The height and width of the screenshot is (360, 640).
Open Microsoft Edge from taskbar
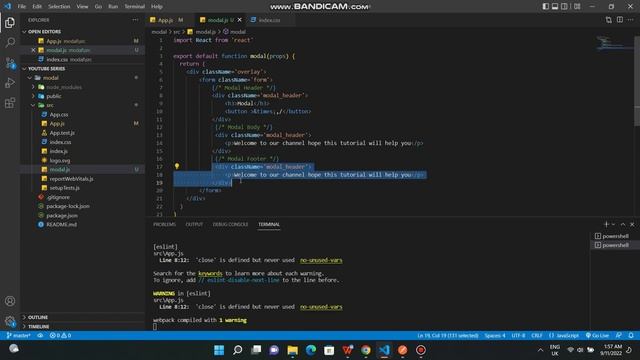[x=311, y=350]
